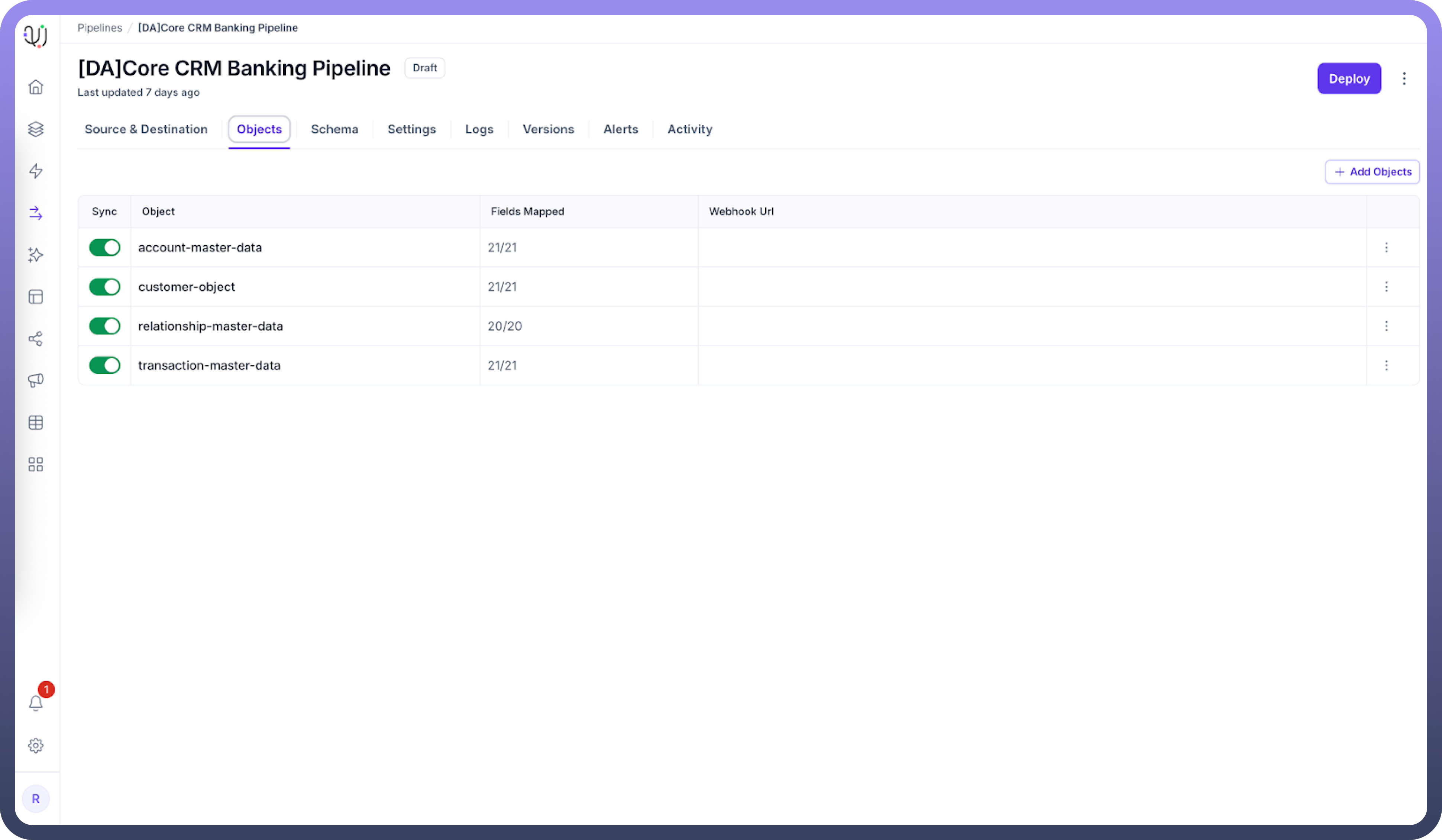The width and height of the screenshot is (1442, 840).
Task: Switch to the Schema tab
Action: click(x=335, y=129)
